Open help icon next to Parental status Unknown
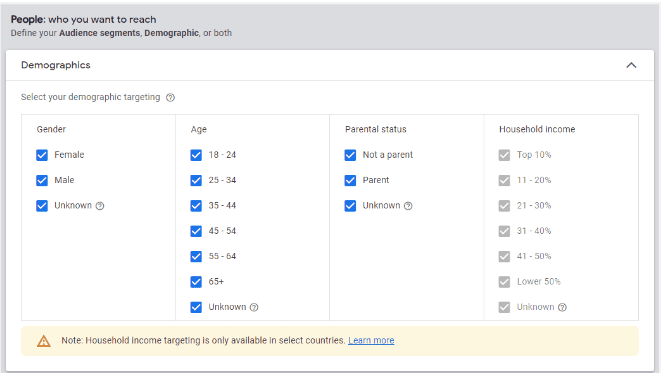This screenshot has width=662, height=373. [408, 206]
